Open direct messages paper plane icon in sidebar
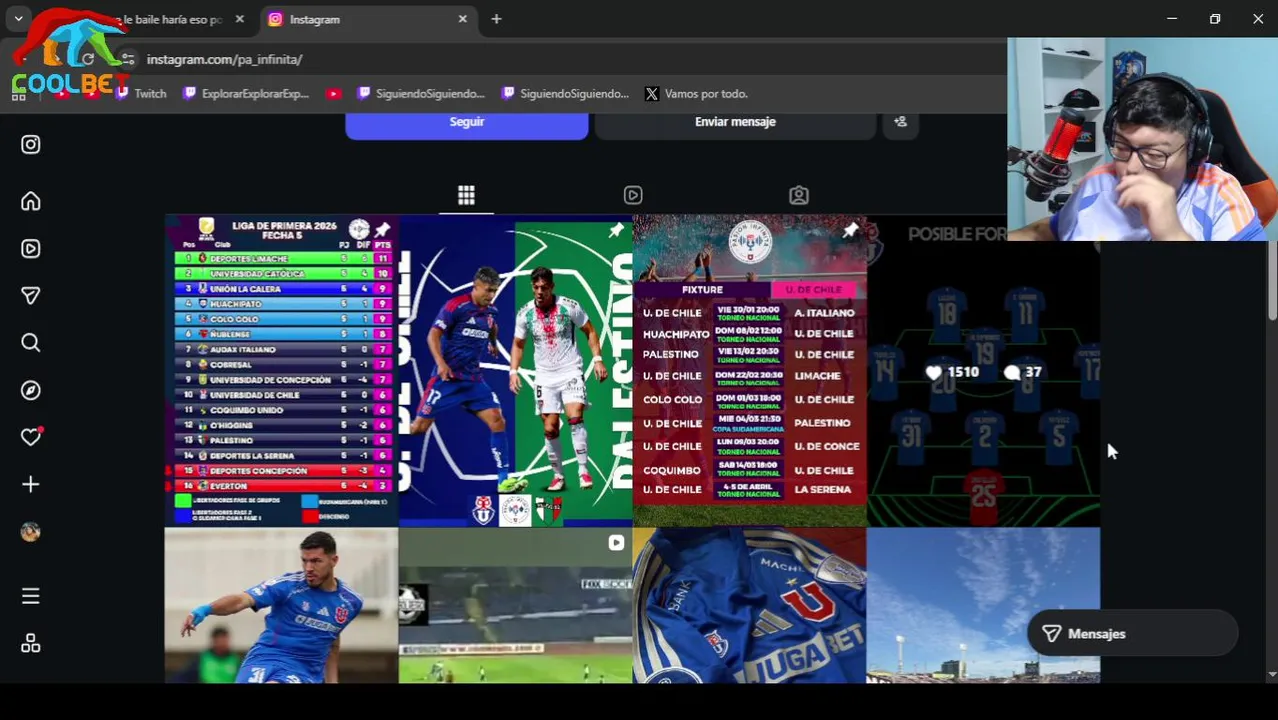Screen dimensions: 1278x720 click(x=31, y=295)
